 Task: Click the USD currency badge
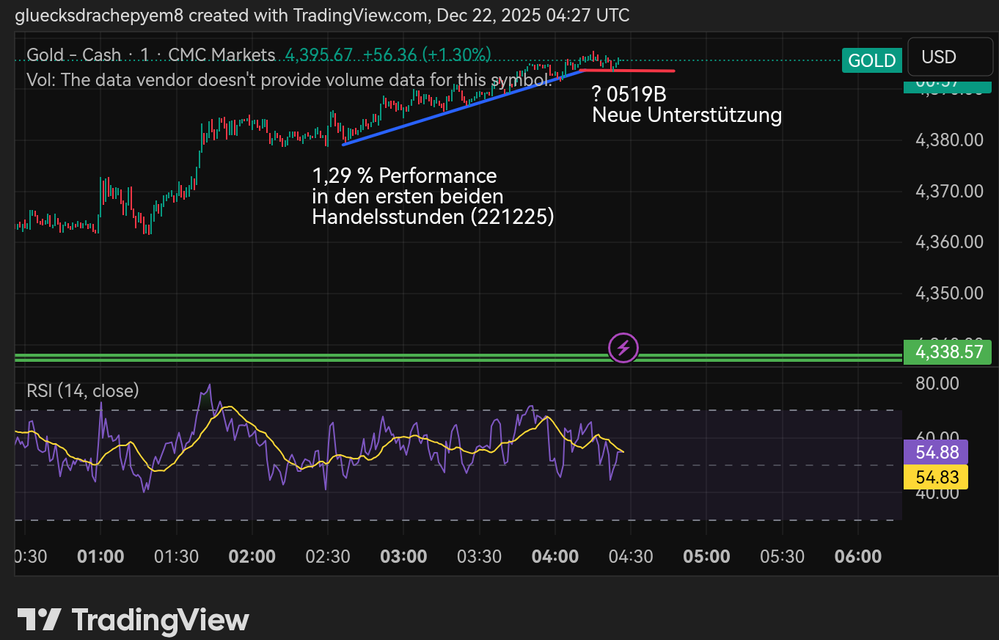tap(948, 57)
